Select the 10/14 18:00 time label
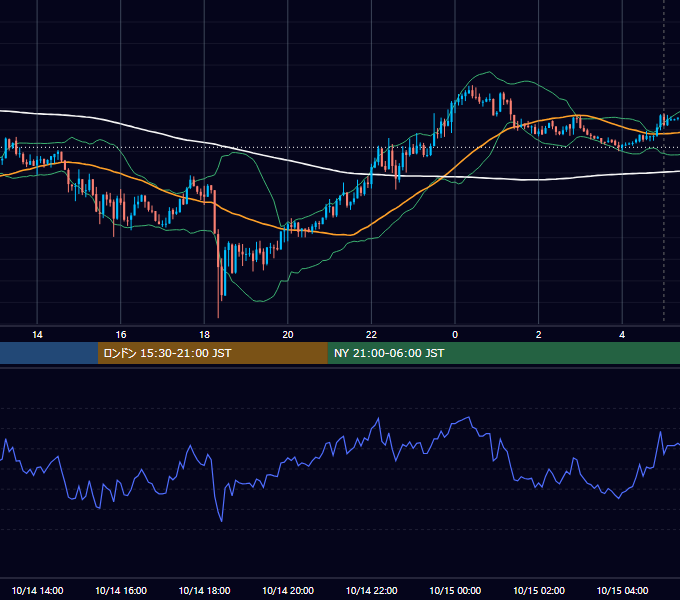The width and height of the screenshot is (680, 600). click(204, 590)
